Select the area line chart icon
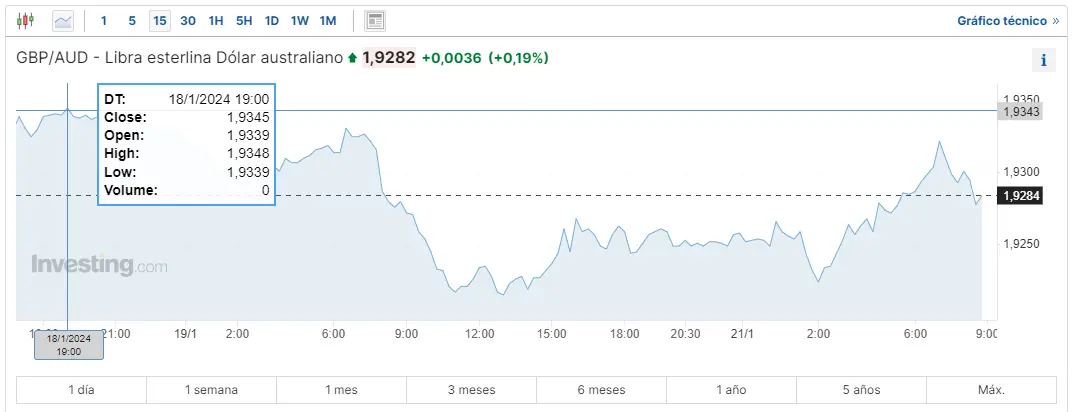1074x412 pixels. (63, 21)
